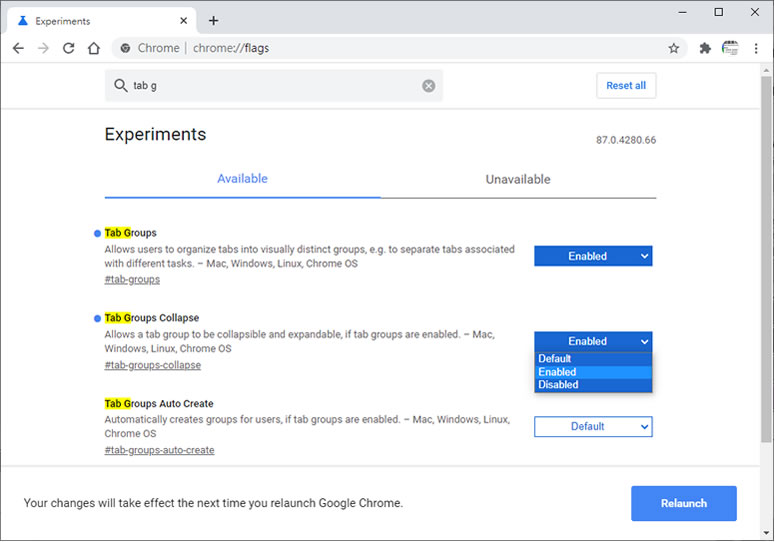Click the Experiments tab flask icon
The width and height of the screenshot is (775, 542).
[x=23, y=21]
